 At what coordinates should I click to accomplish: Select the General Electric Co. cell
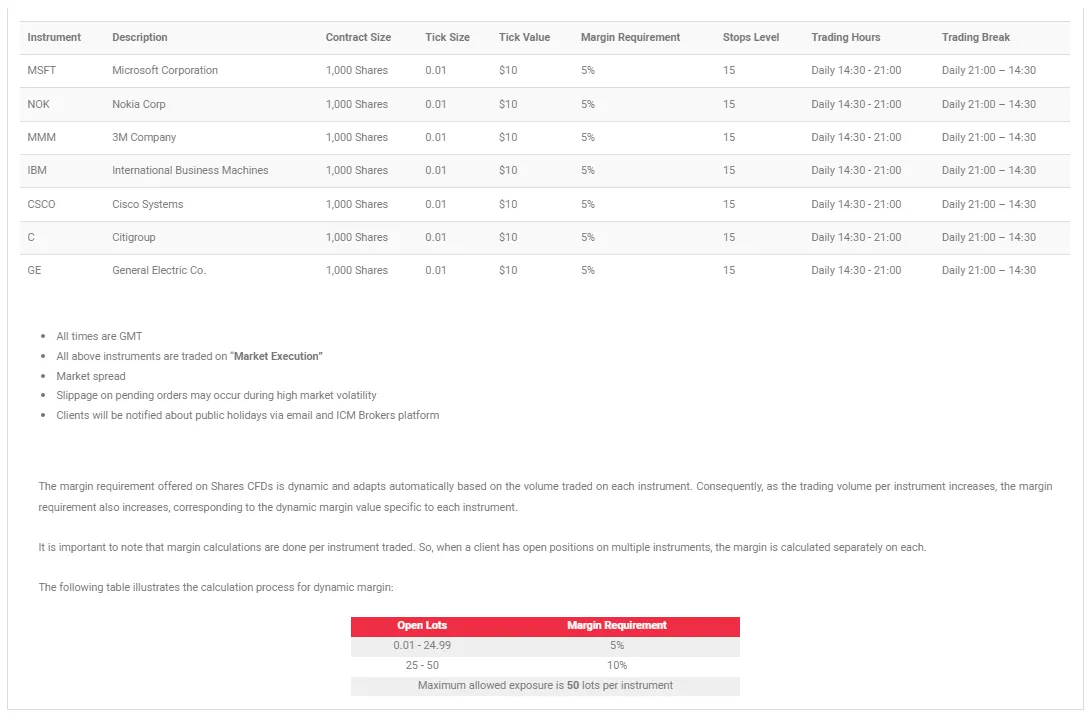pos(159,270)
